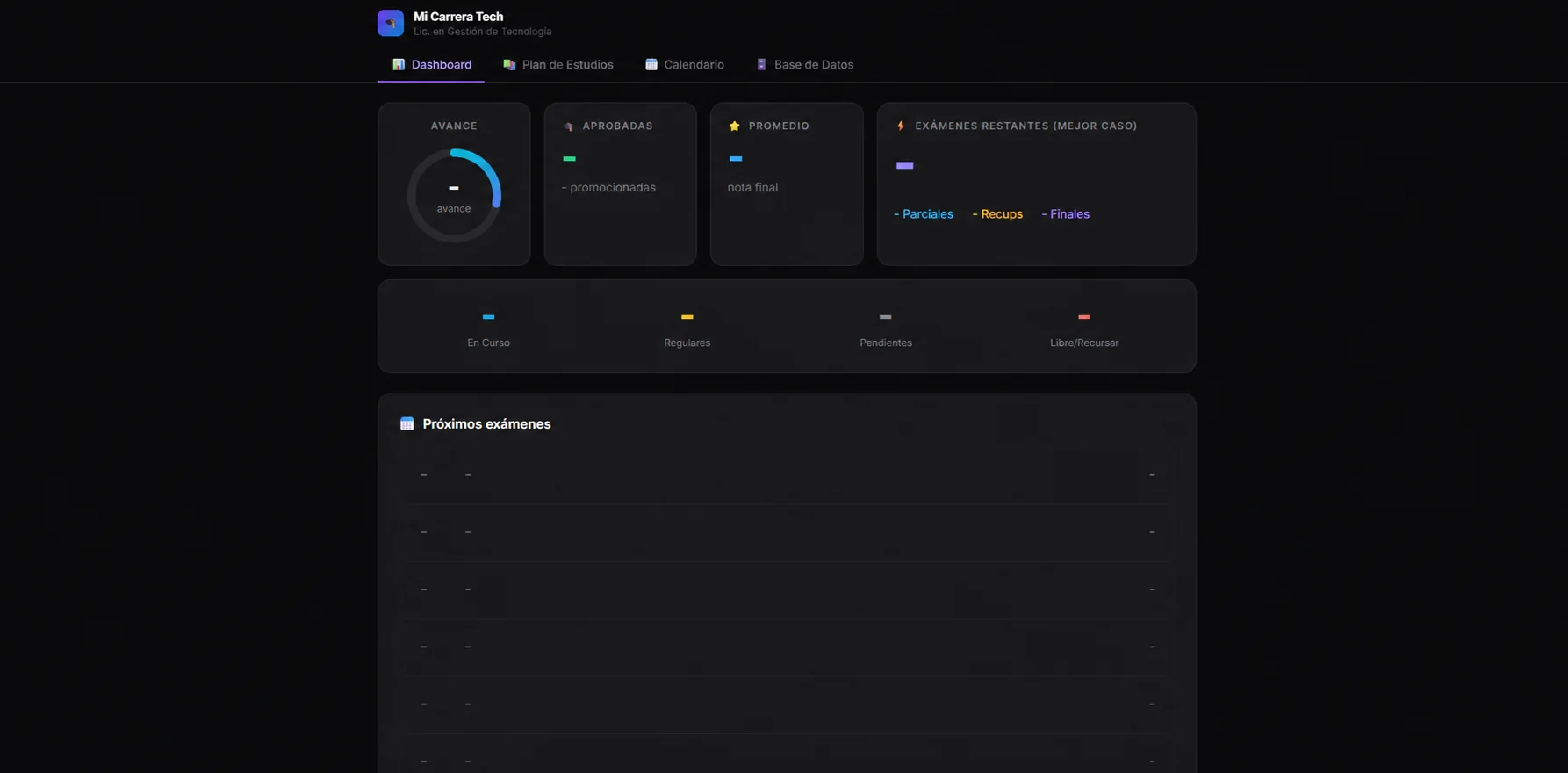Screen dimensions: 1568x773
Task: Click the Plan de Estudios books icon
Action: [x=509, y=65]
